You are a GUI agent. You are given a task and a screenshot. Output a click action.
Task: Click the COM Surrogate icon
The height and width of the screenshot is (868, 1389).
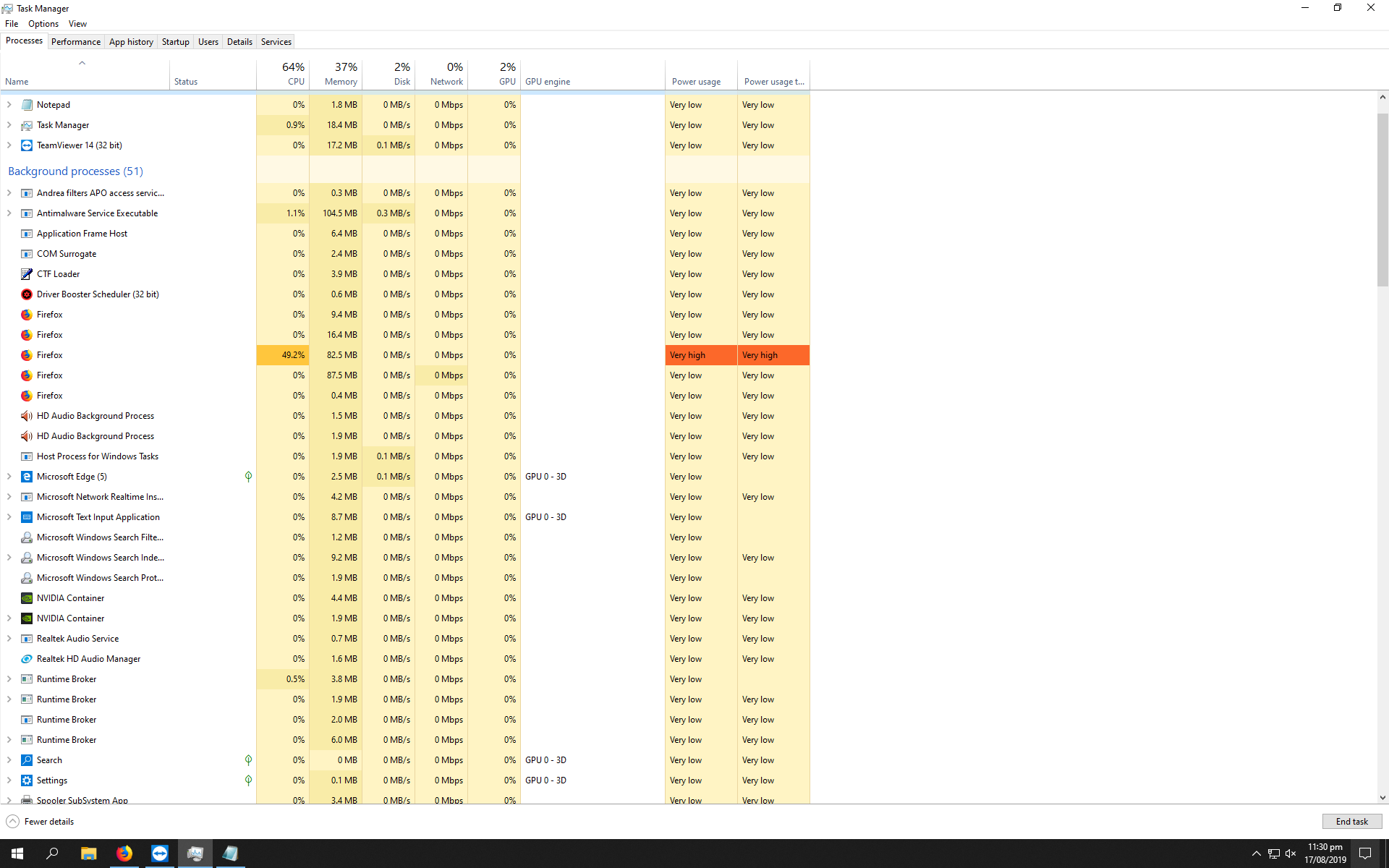click(x=27, y=254)
